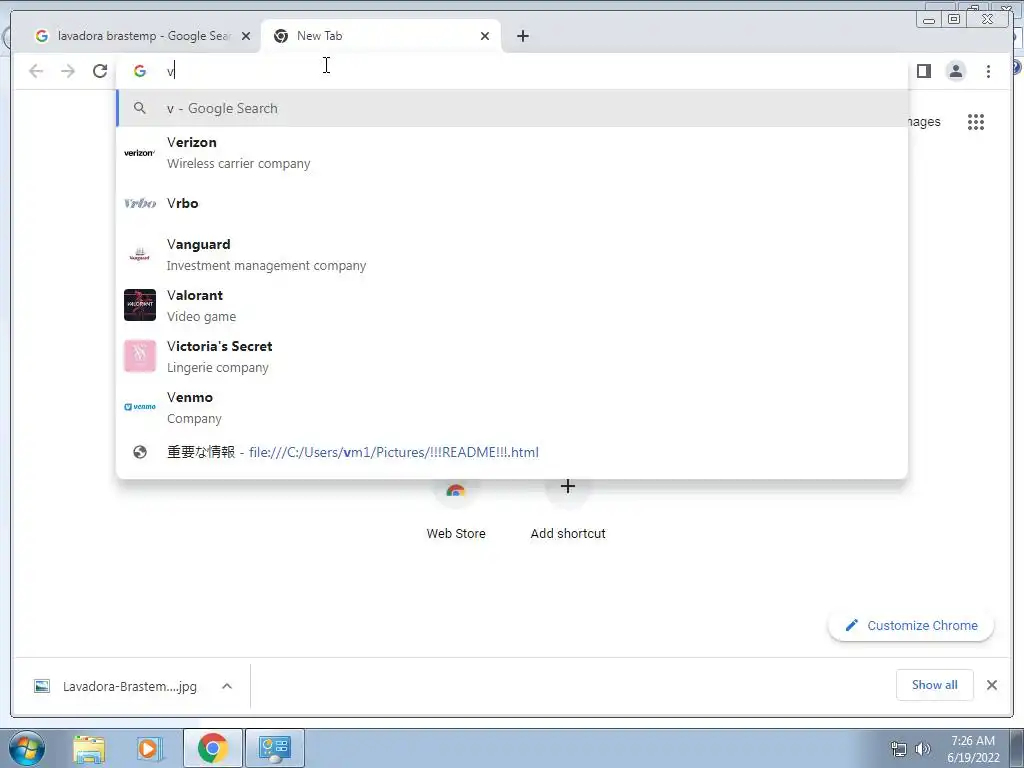Image resolution: width=1024 pixels, height=768 pixels.
Task: Click the Victoria's Secret pink thumbnail
Action: point(140,356)
